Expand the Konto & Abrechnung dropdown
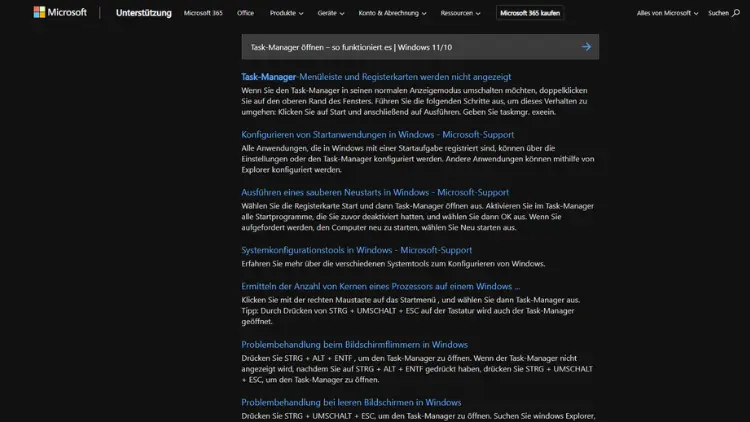Image resolution: width=750 pixels, height=422 pixels. (392, 13)
